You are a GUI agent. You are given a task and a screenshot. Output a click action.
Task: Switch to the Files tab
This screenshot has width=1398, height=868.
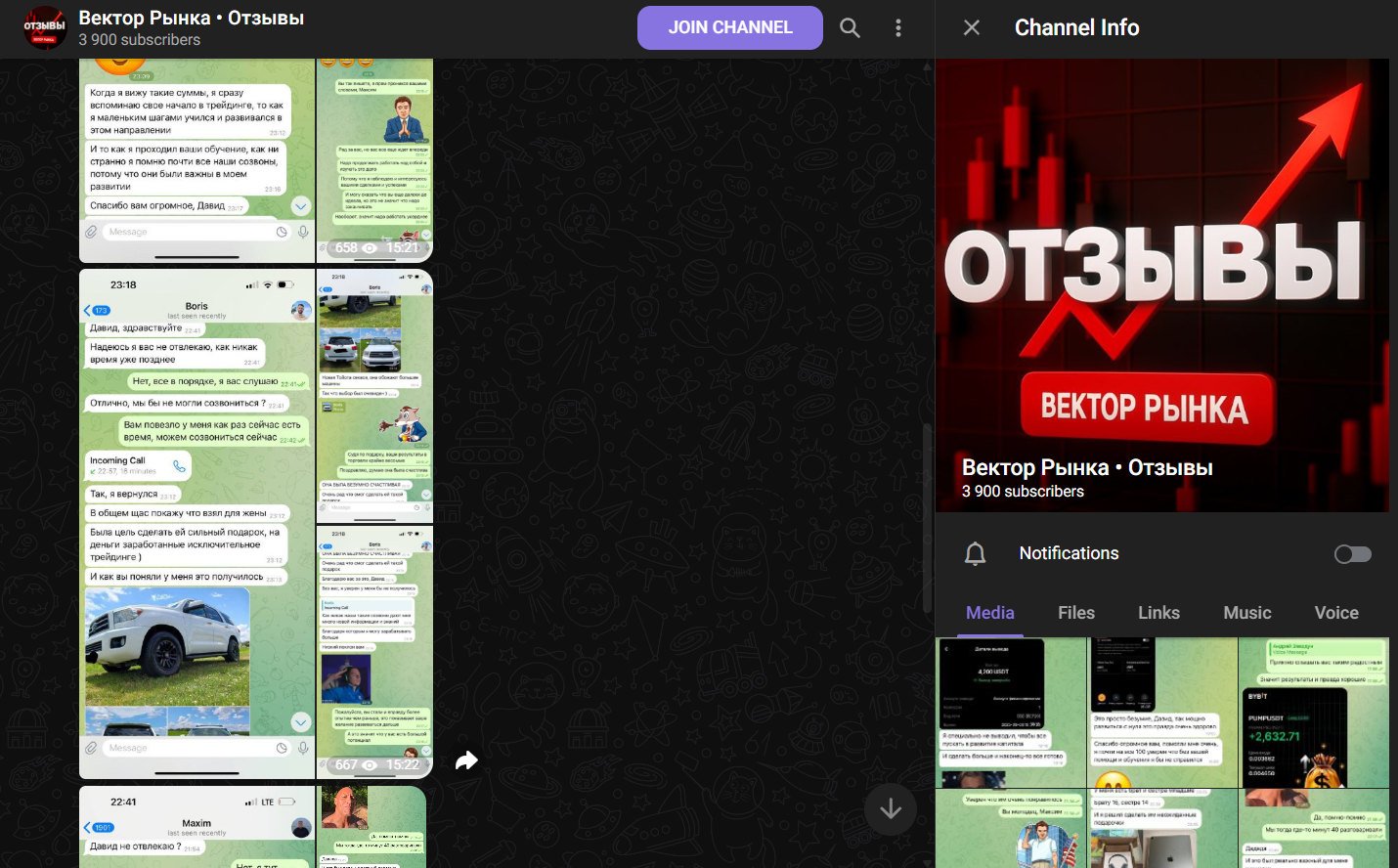1076,613
